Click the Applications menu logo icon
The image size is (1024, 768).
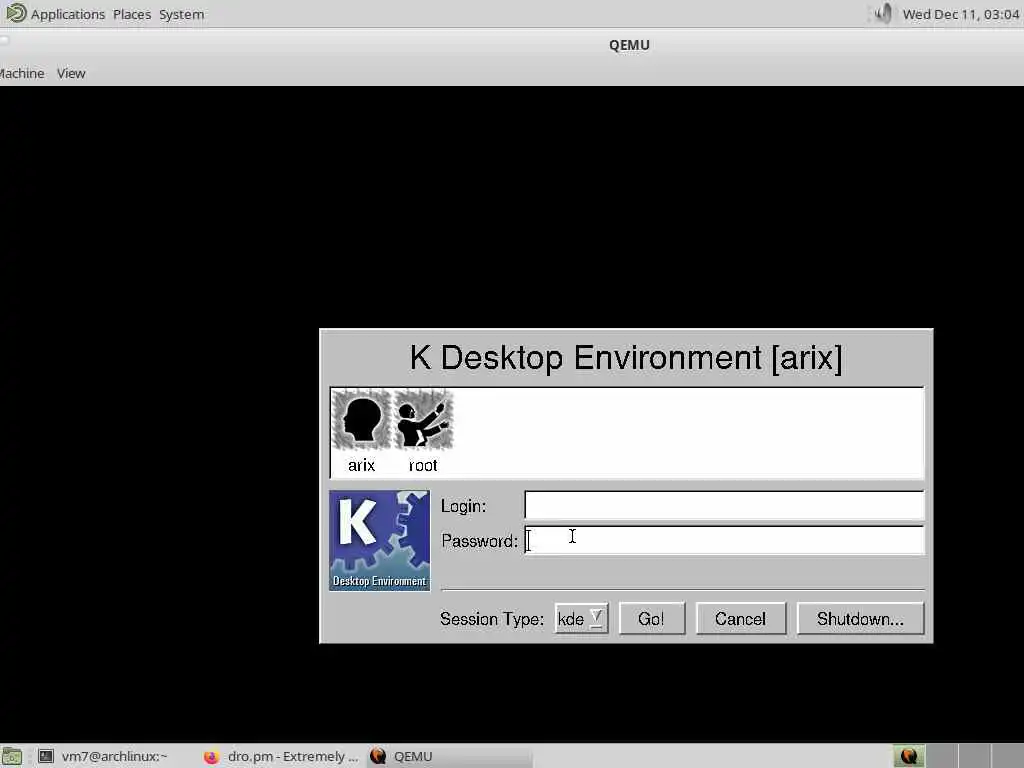16,13
